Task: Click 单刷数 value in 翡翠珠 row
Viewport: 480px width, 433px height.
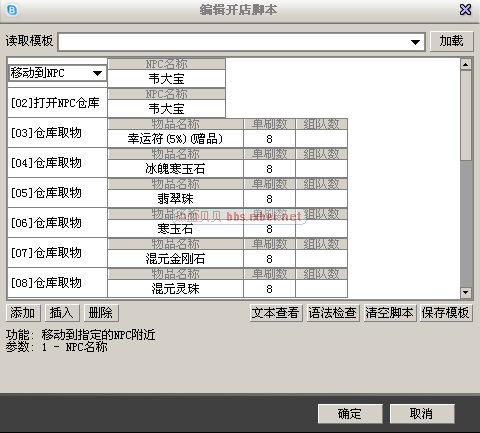Action: [x=269, y=199]
